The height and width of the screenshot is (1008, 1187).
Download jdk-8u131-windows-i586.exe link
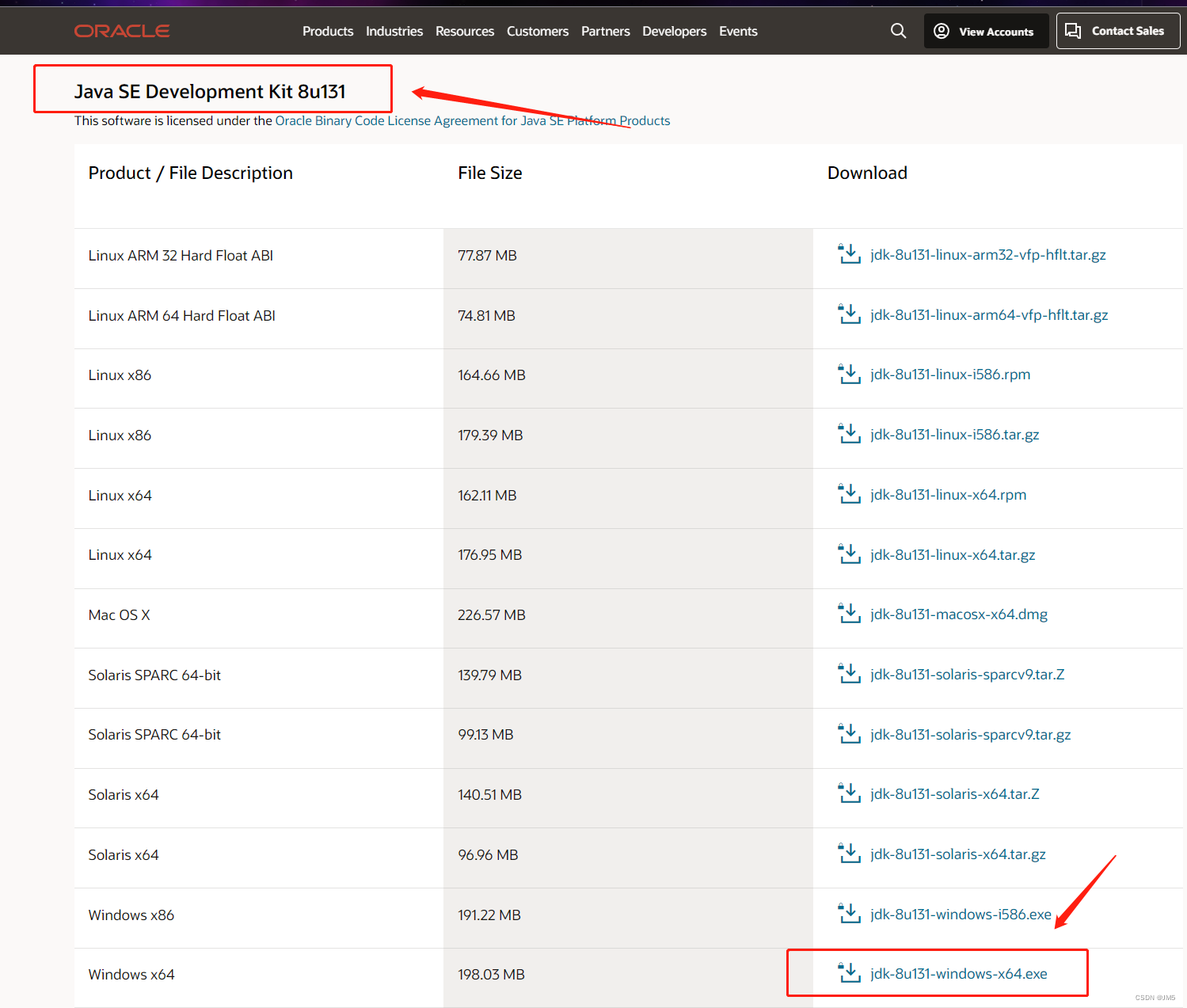(961, 915)
